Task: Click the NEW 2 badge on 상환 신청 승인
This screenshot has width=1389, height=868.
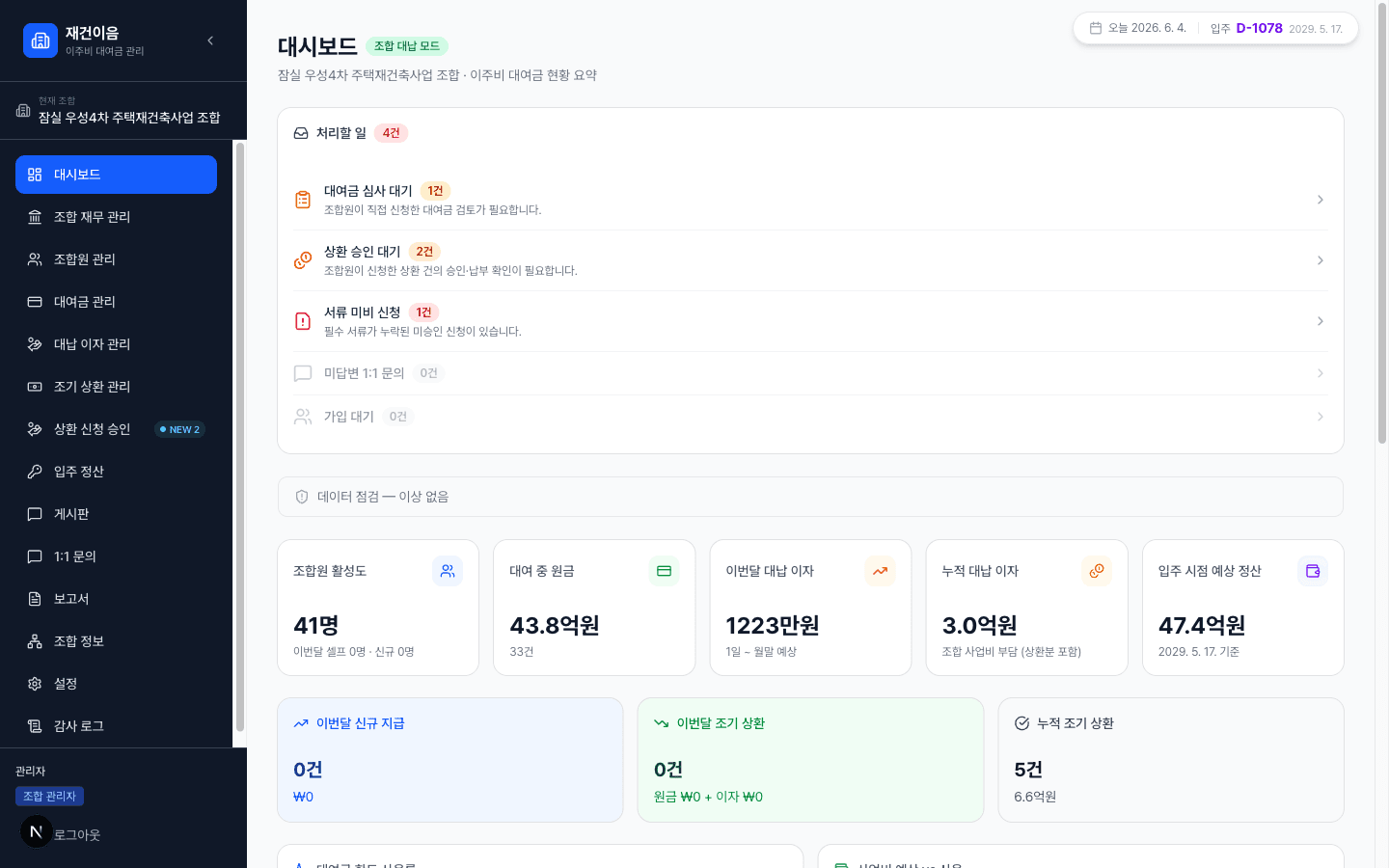Action: click(x=179, y=429)
